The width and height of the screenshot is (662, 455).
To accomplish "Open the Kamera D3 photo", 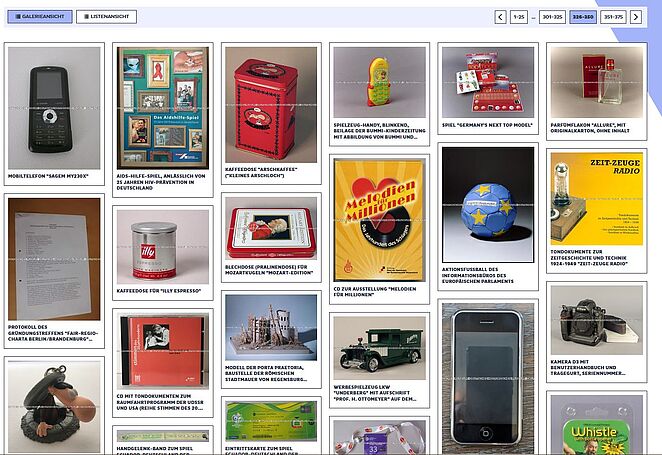I will tap(597, 320).
